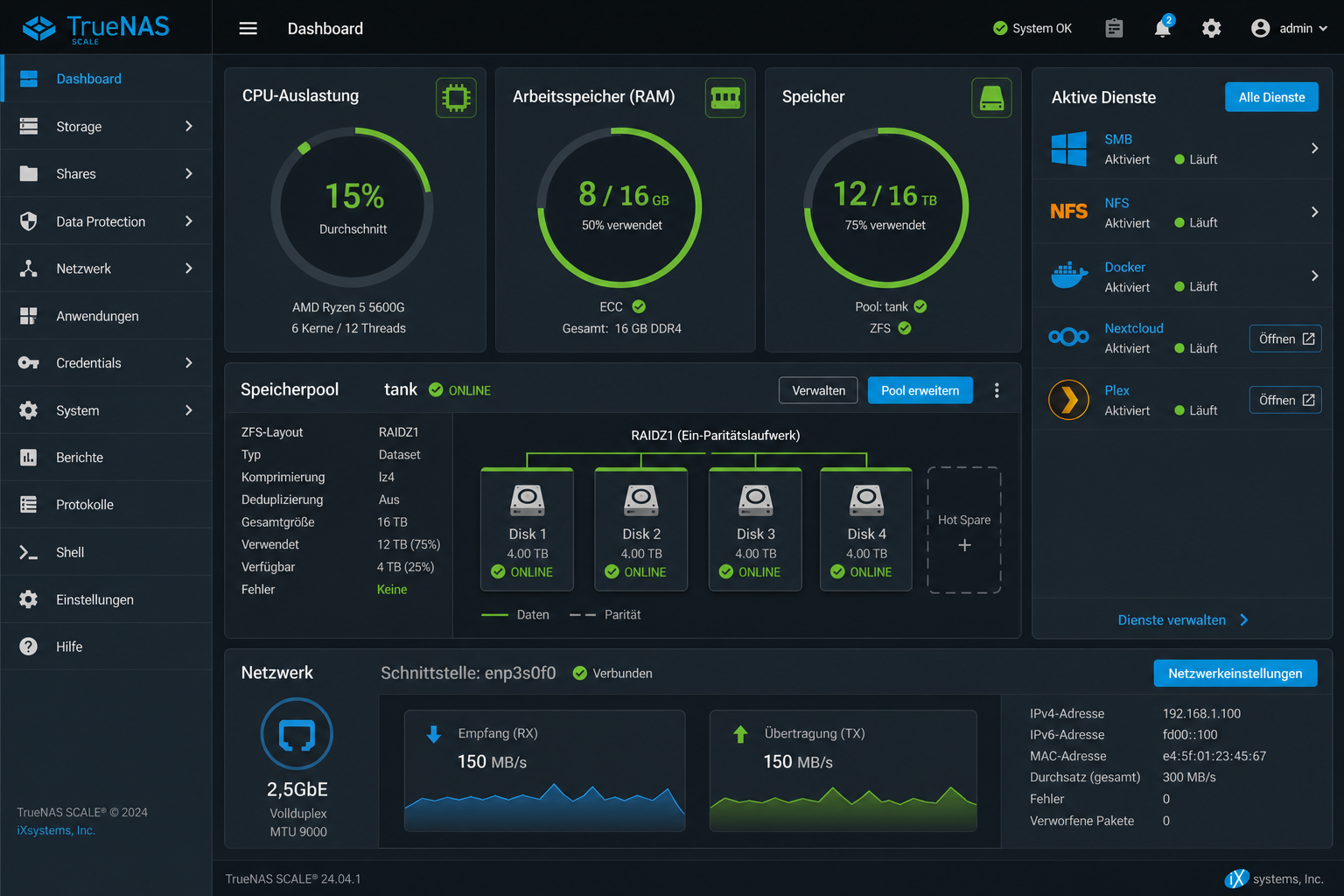Screen dimensions: 1344x896
Task: Click the Nextcloud logo icon
Action: click(x=1069, y=336)
